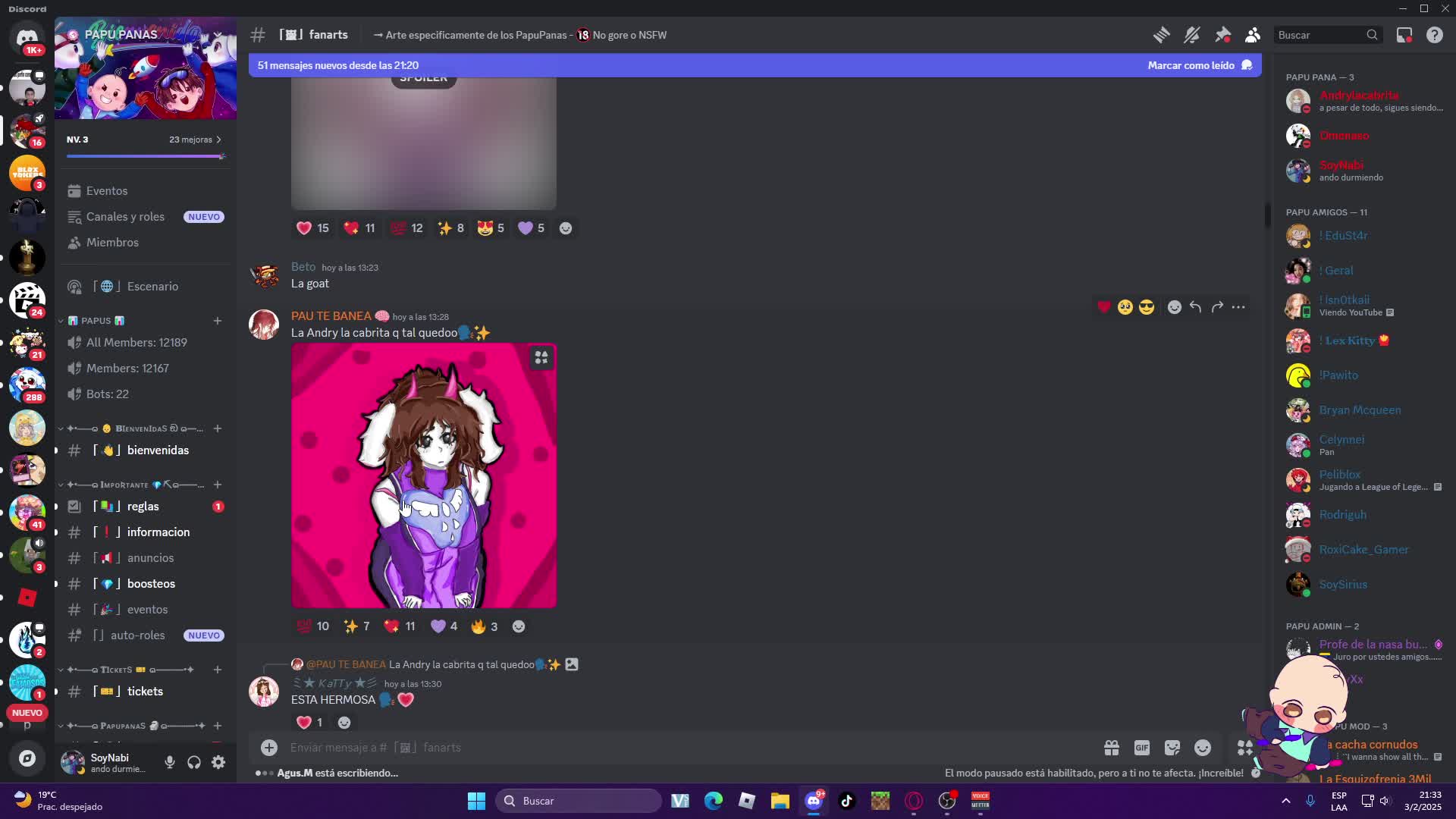The image size is (1456, 819).
Task: Collapse the Tickets category
Action: (x=126, y=670)
